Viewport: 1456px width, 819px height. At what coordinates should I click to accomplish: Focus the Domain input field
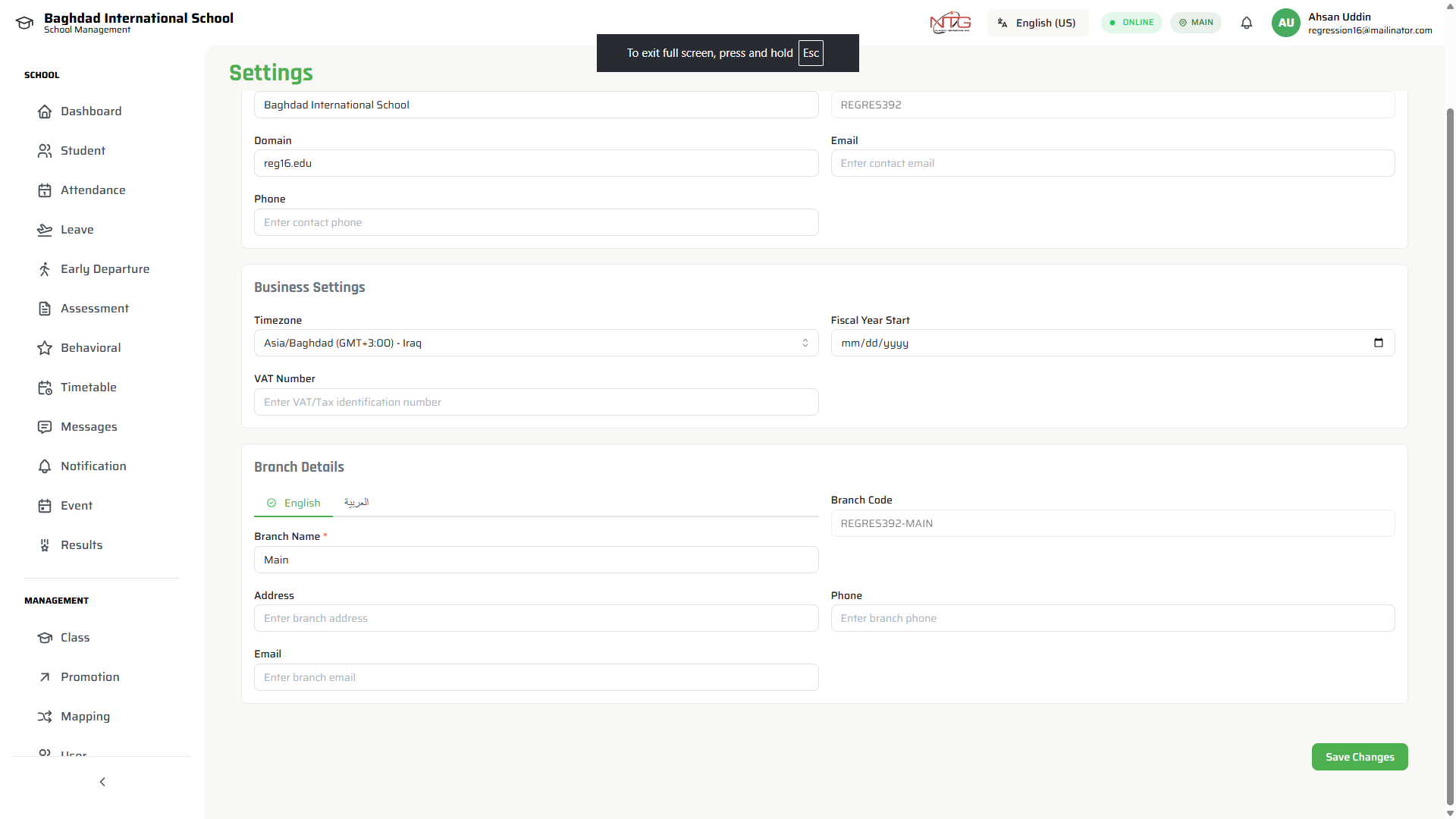(x=536, y=163)
